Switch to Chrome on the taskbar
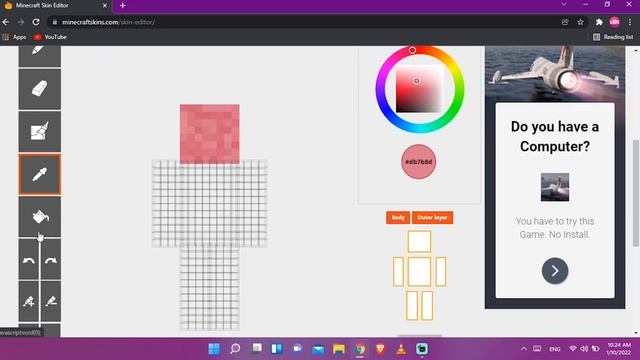640x360 pixels. 360,349
